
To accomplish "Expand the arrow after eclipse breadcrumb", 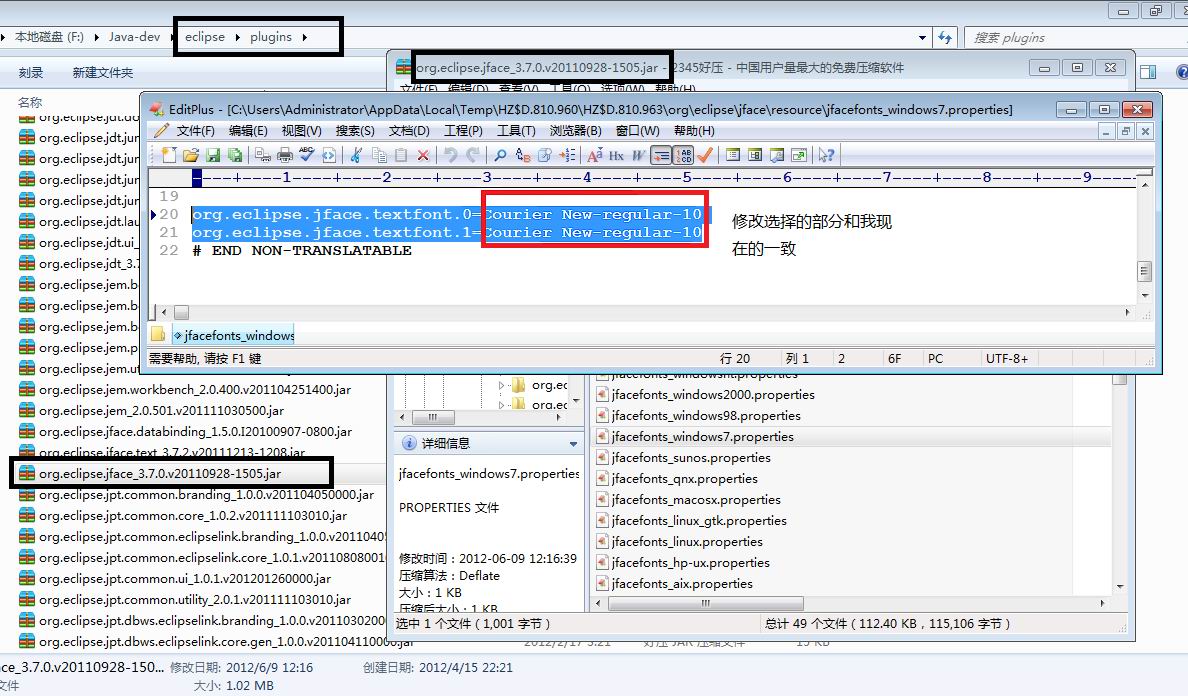I will (237, 37).
